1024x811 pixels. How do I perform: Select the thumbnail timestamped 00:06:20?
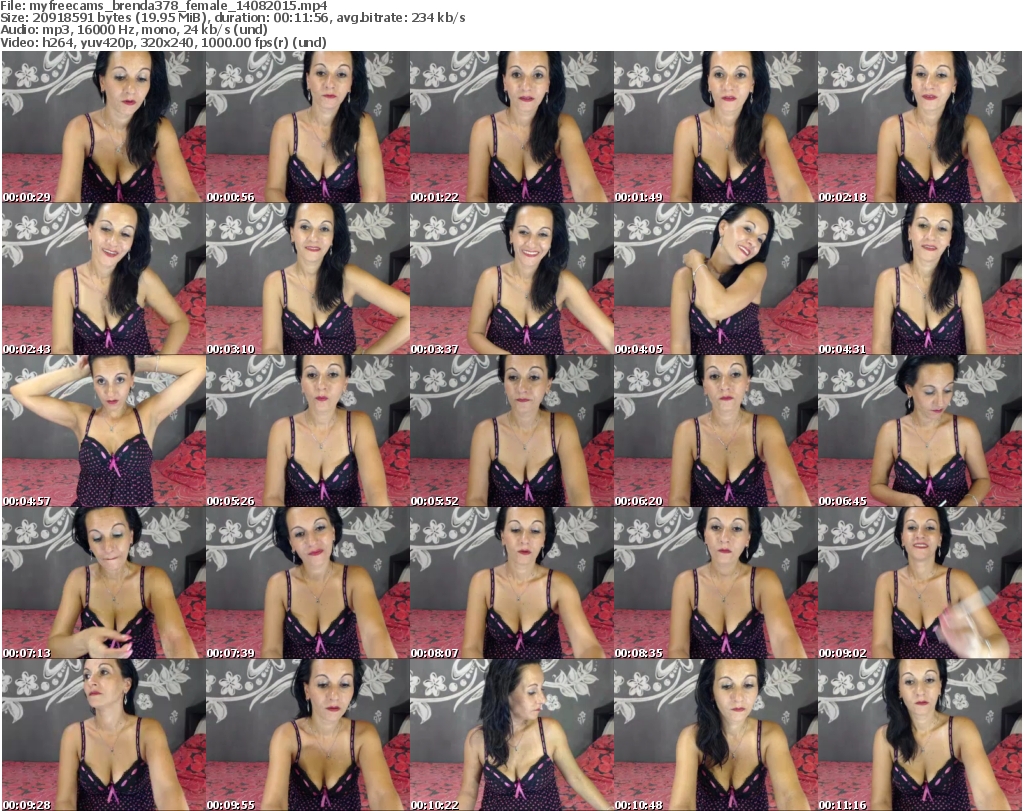(715, 431)
